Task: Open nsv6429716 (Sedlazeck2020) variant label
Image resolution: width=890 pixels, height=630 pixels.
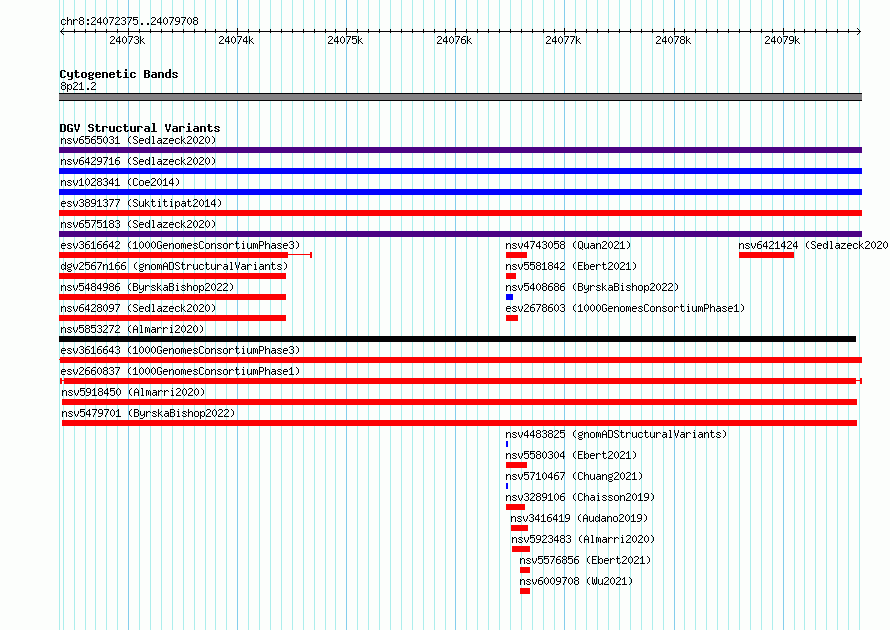Action: [x=138, y=161]
